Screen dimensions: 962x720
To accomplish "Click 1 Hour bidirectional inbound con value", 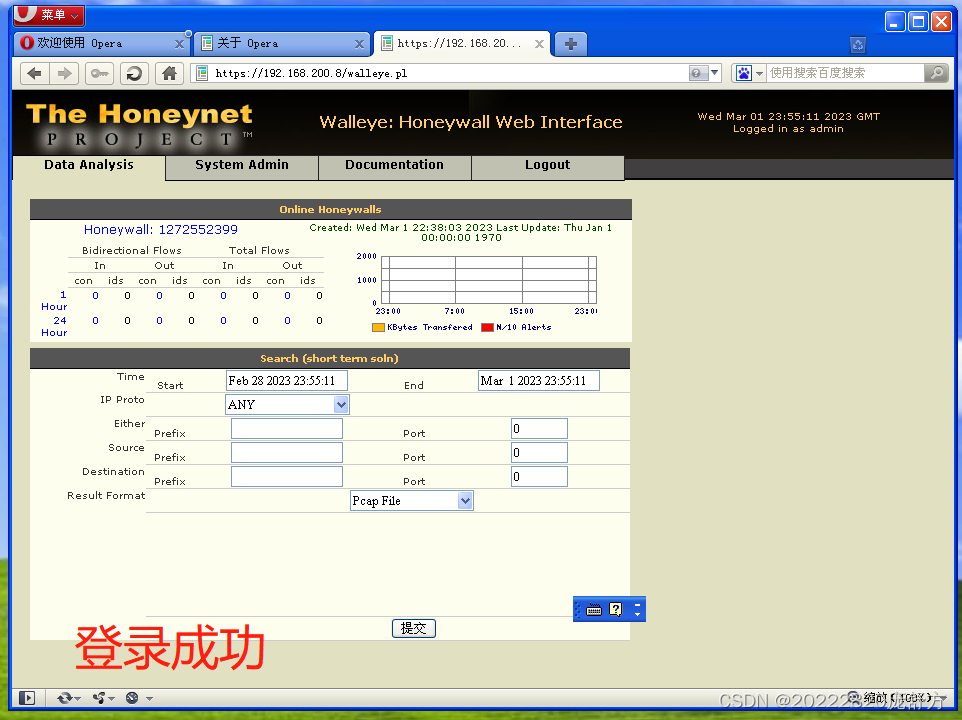I will click(x=95, y=296).
